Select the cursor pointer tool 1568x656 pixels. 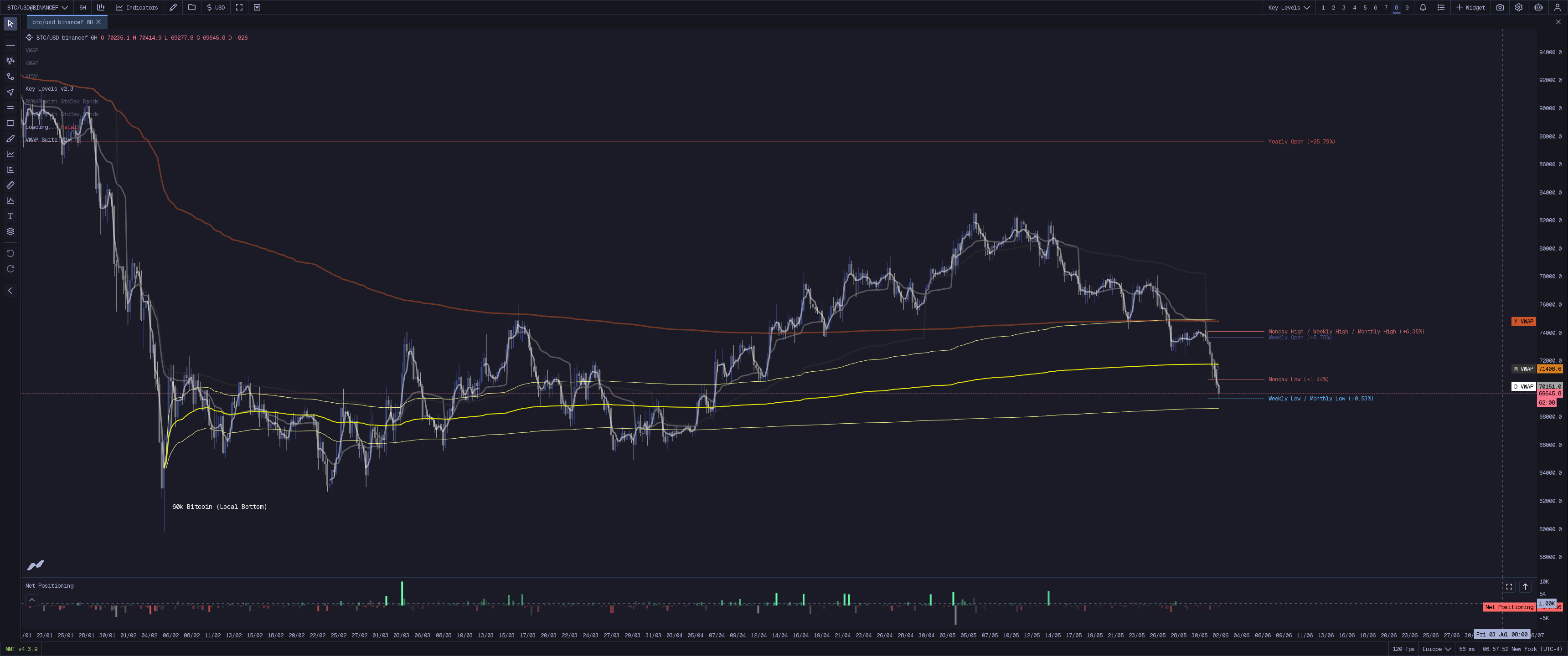coord(10,24)
